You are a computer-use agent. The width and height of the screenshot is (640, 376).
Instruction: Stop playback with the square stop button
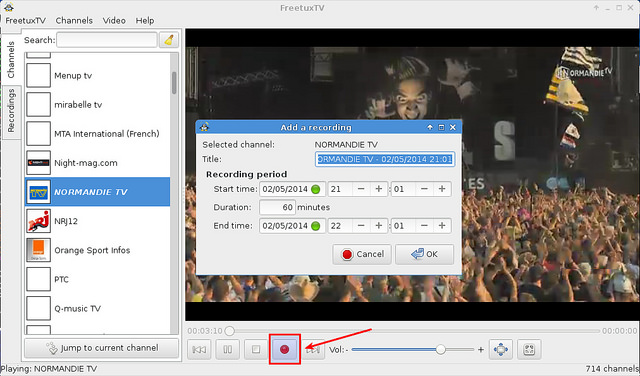[x=256, y=349]
